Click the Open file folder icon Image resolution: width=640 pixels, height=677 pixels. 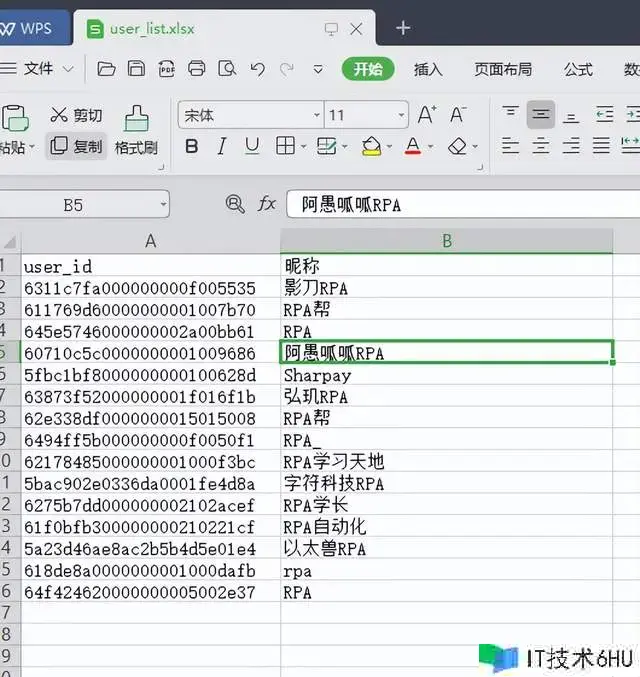coord(107,69)
